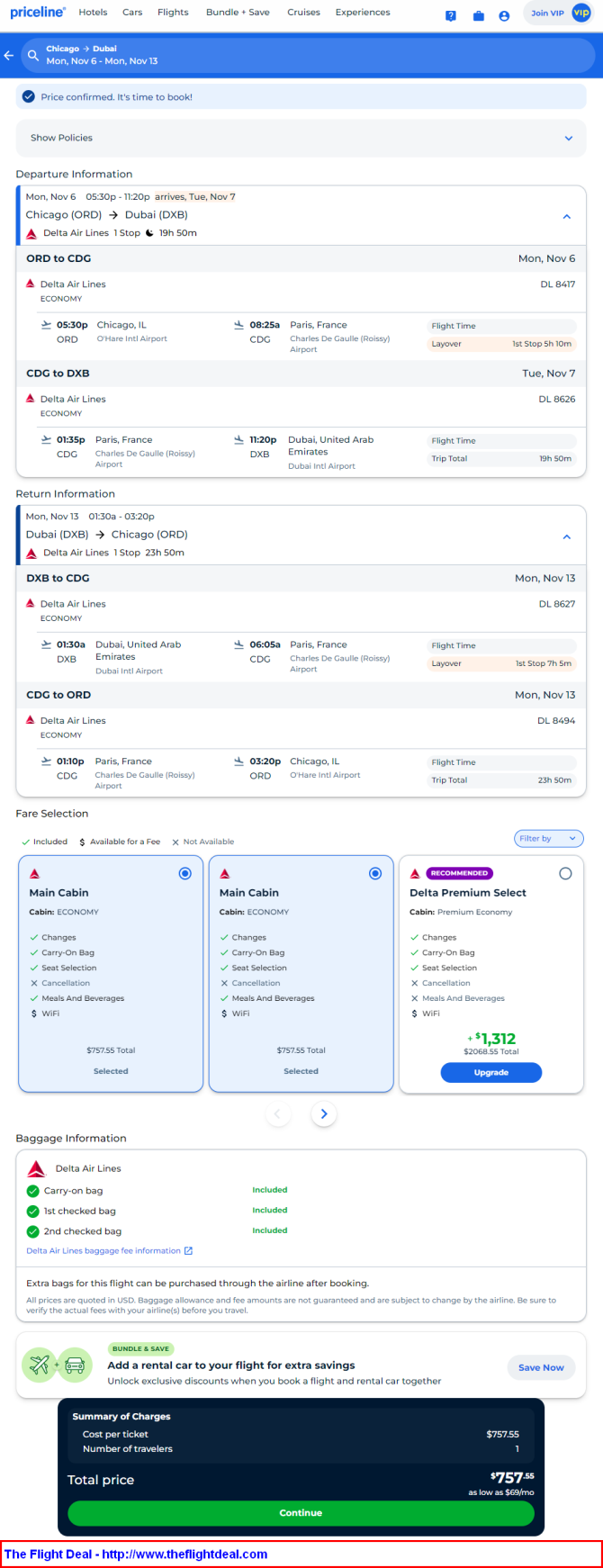Open the Flights menu item

click(x=173, y=13)
